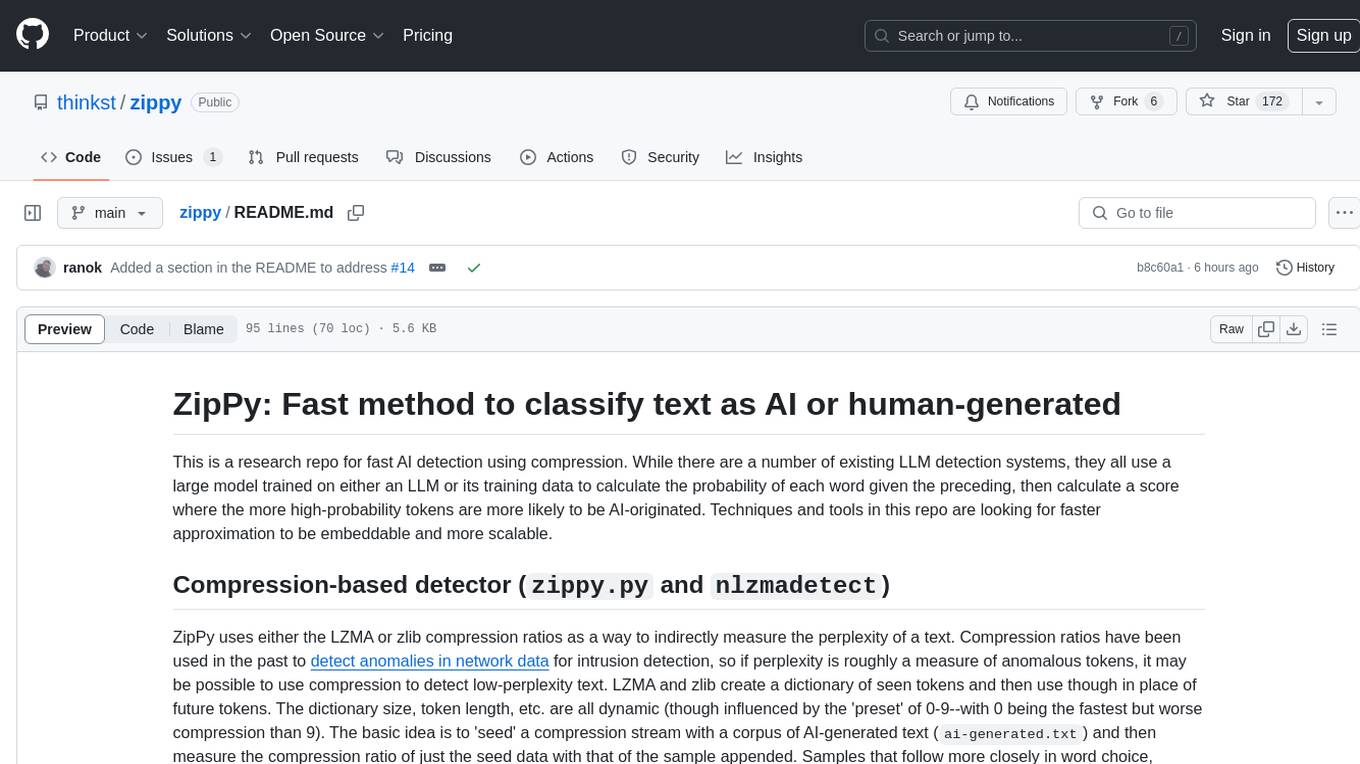Open the zippy repository link

click(x=155, y=102)
